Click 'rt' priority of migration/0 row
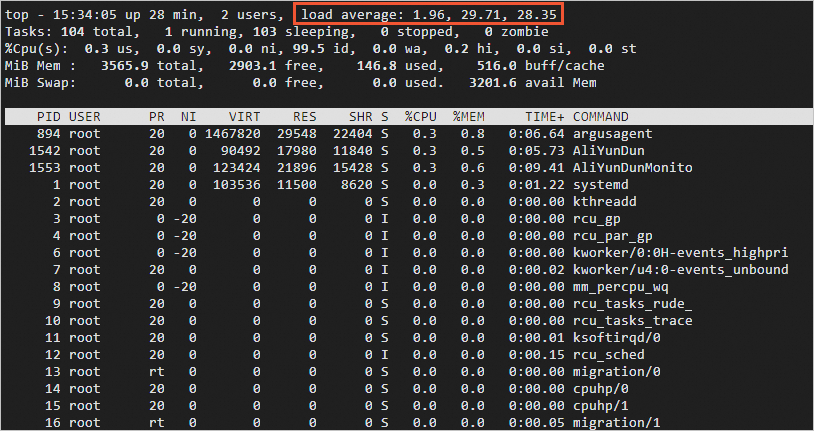The image size is (814, 431). tap(156, 372)
